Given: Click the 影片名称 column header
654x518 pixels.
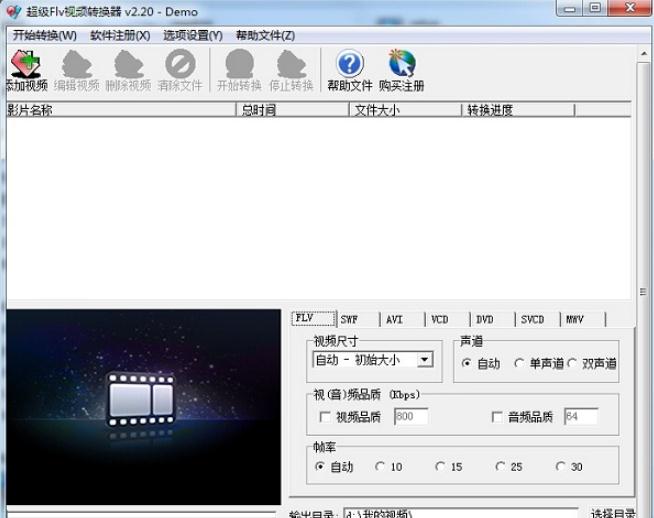Looking at the screenshot, I should pyautogui.click(x=121, y=110).
